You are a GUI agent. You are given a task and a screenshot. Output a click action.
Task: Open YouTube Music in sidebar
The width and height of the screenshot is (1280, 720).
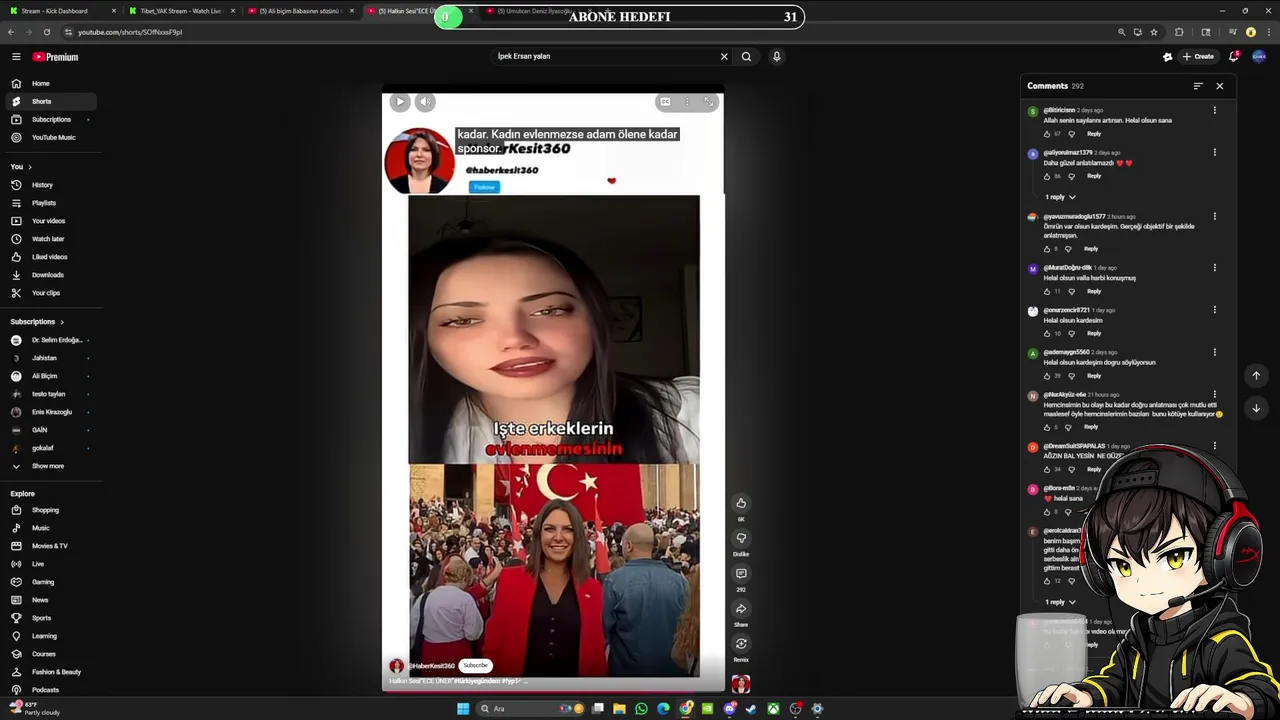pos(53,137)
